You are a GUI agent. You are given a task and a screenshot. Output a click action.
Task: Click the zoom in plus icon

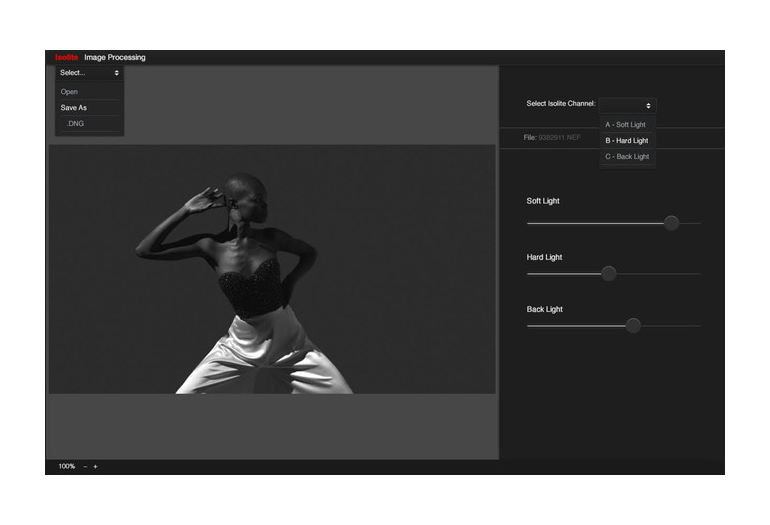click(x=96, y=466)
